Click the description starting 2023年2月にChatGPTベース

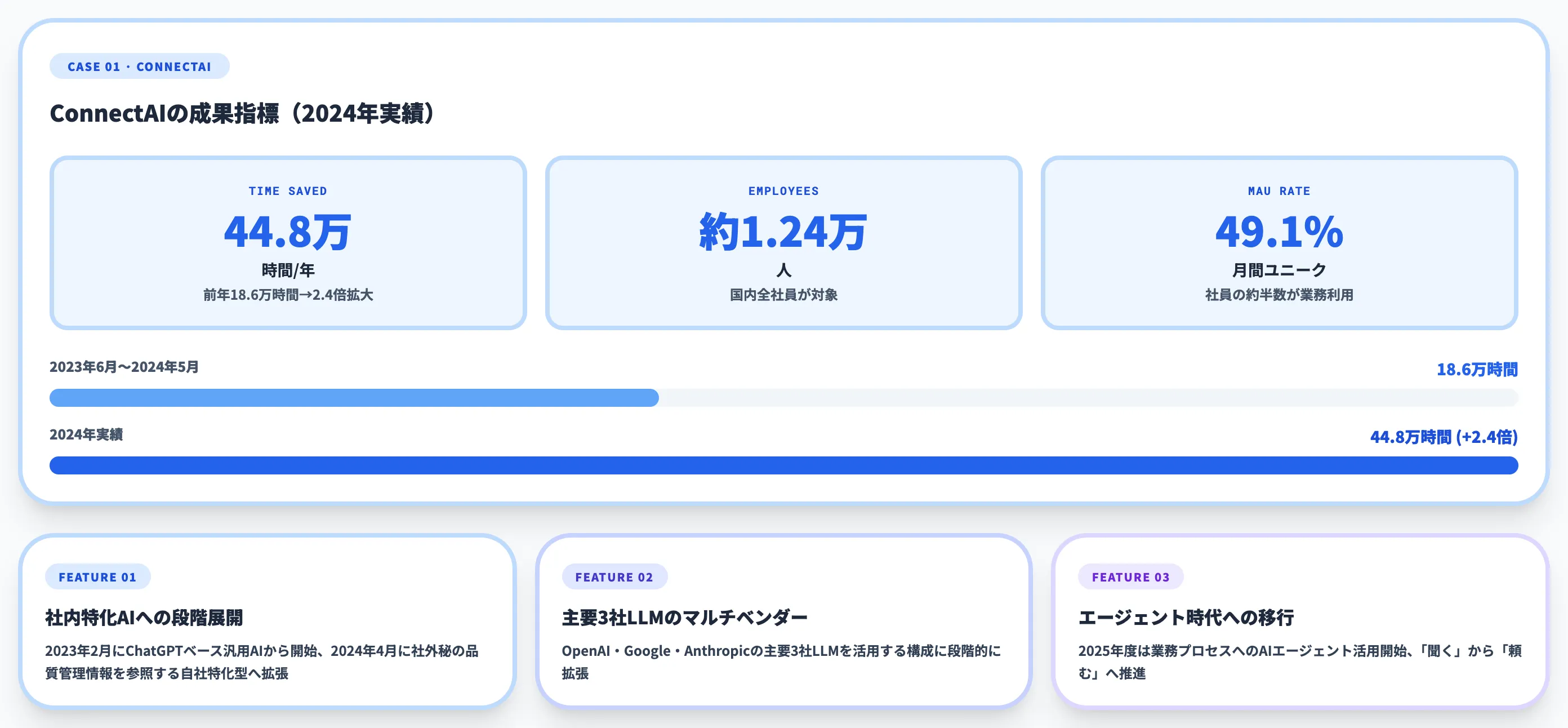point(262,662)
